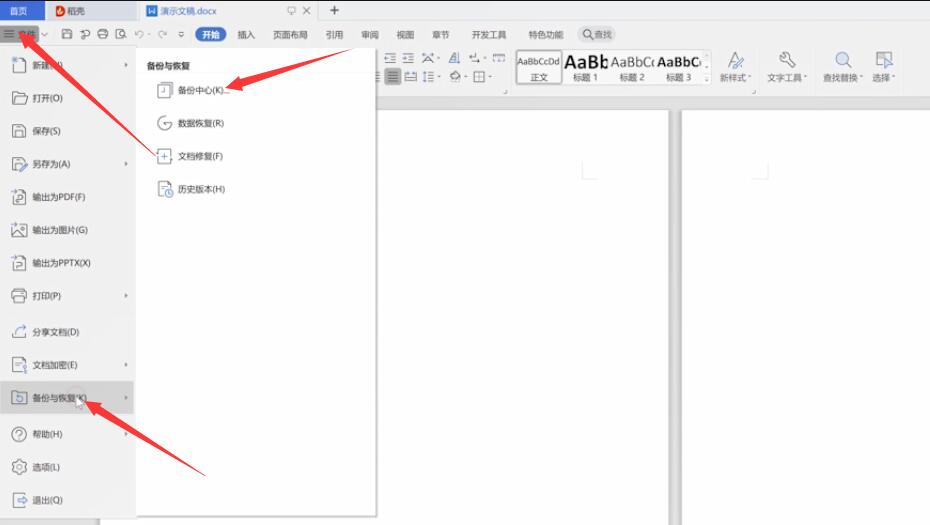The image size is (930, 525).
Task: Click the shading paint bucket icon
Action: point(455,77)
